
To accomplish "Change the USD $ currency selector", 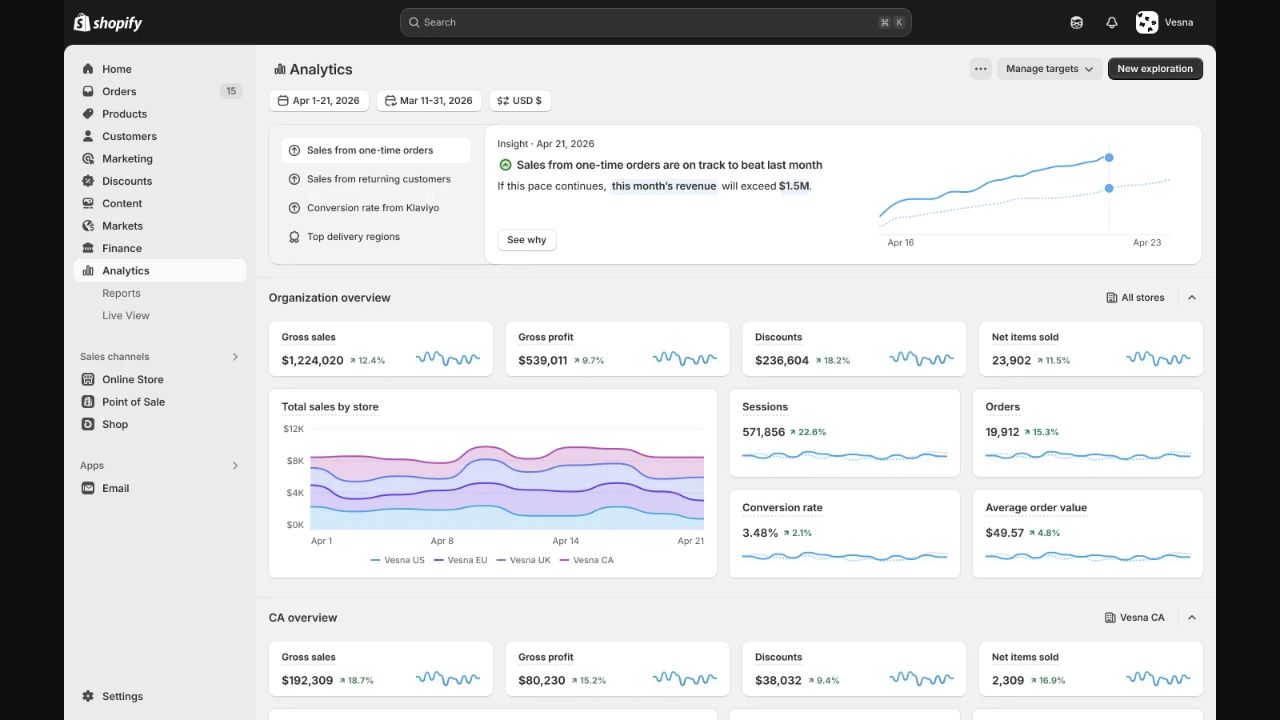I will 520,101.
